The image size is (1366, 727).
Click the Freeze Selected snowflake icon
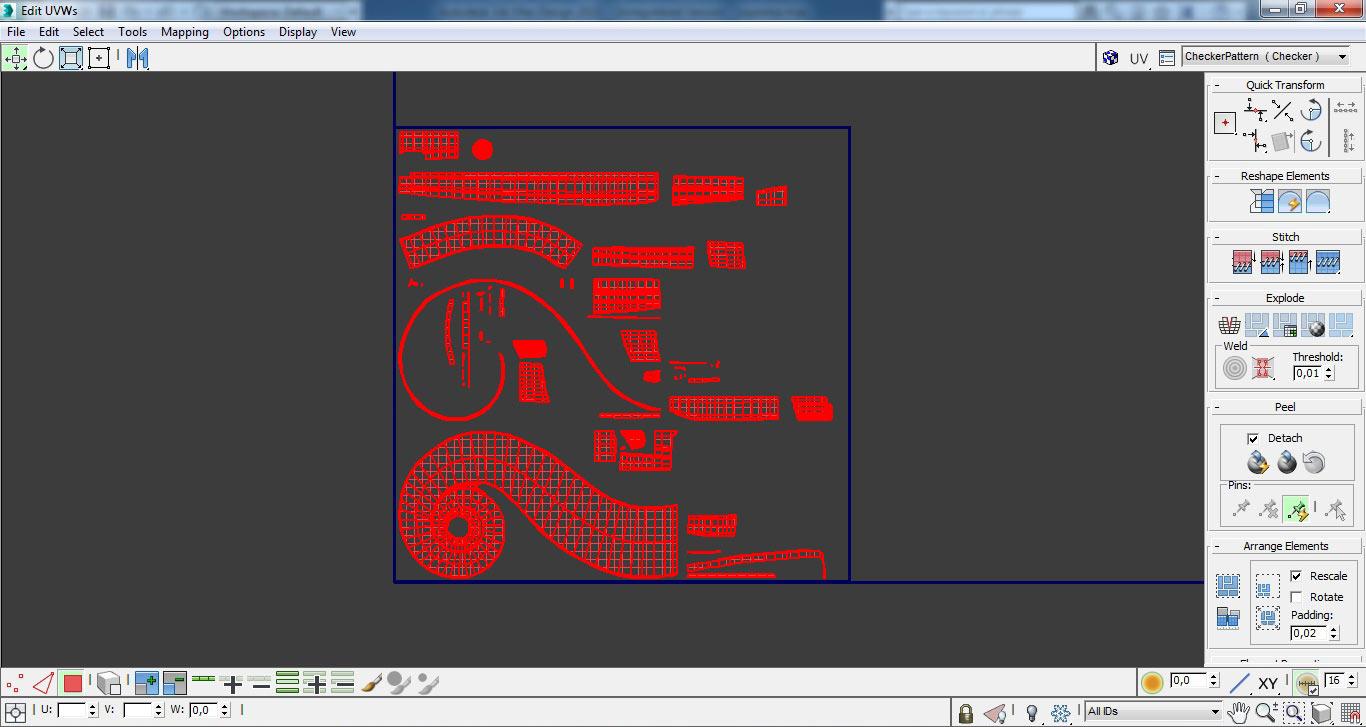coord(1061,713)
